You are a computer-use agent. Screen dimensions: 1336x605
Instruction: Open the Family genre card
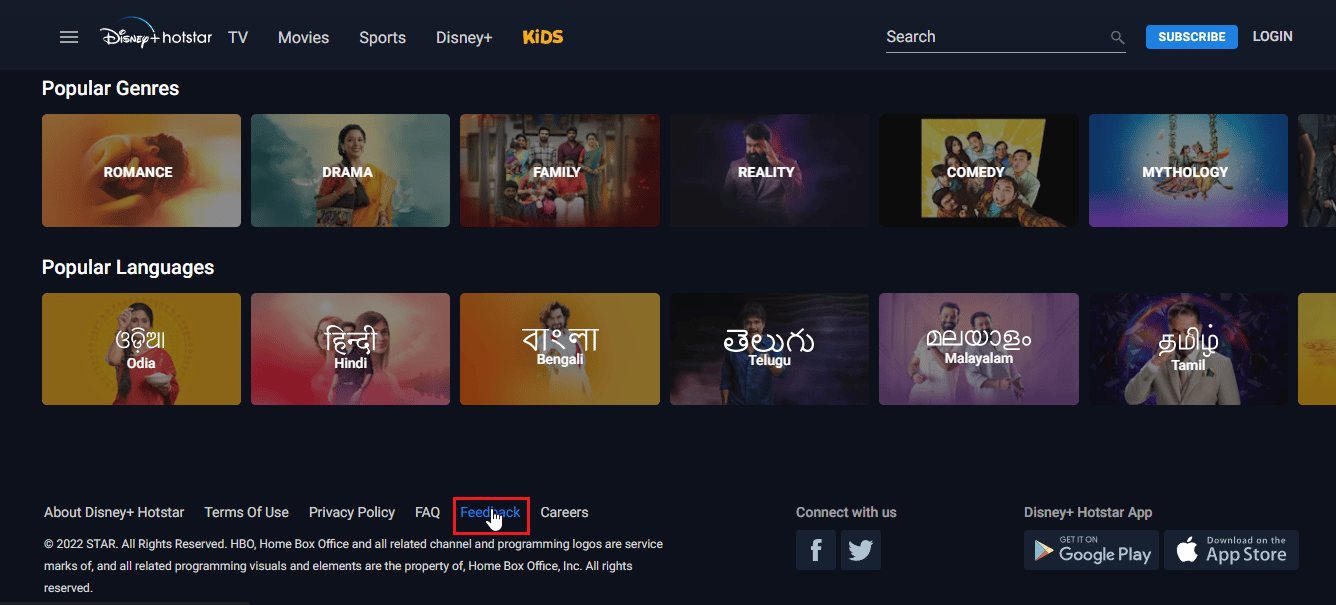point(559,170)
